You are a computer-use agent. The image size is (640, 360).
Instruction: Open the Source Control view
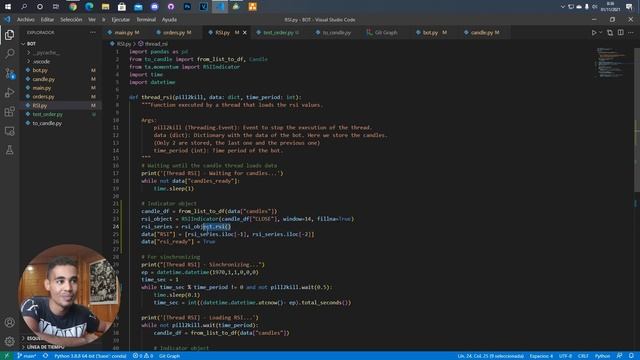click(9, 73)
